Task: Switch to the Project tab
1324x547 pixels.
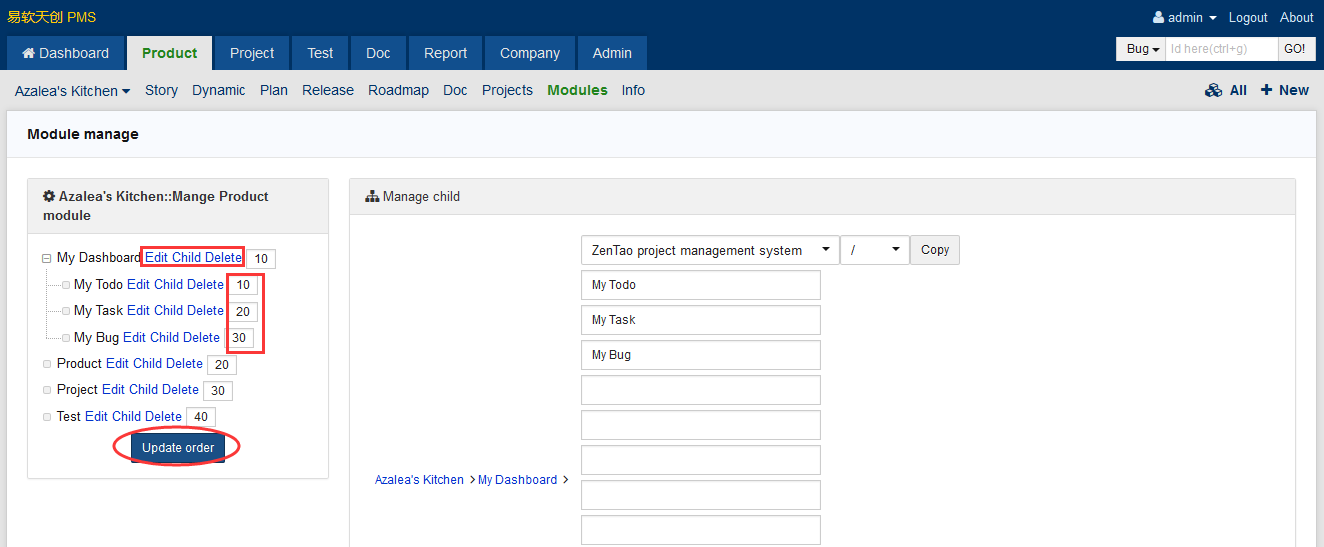Action: tap(251, 53)
